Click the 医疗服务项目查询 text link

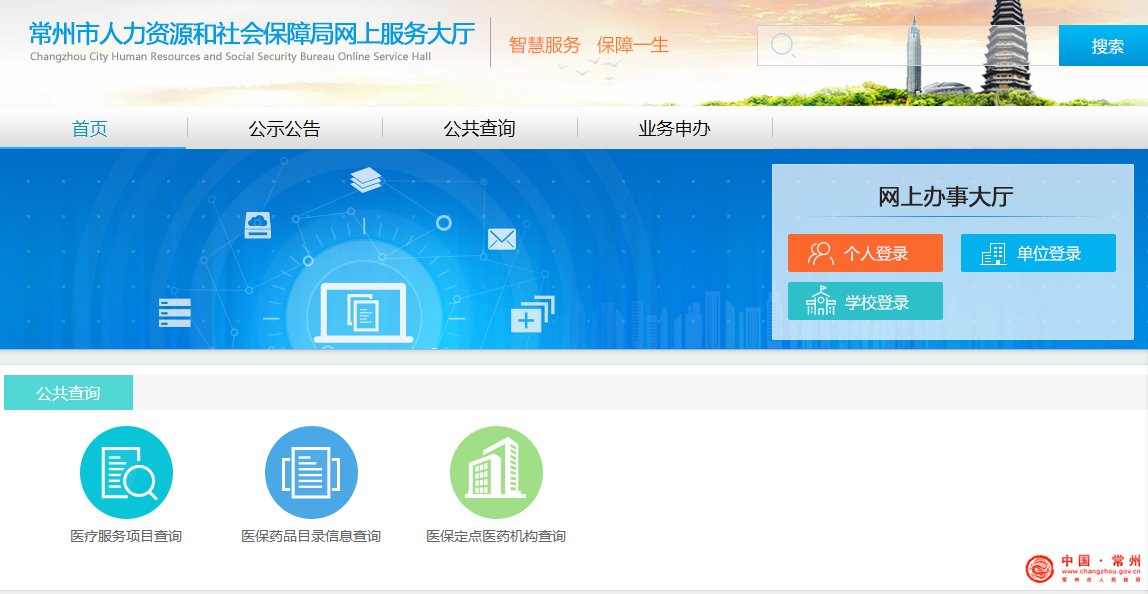pyautogui.click(x=126, y=536)
